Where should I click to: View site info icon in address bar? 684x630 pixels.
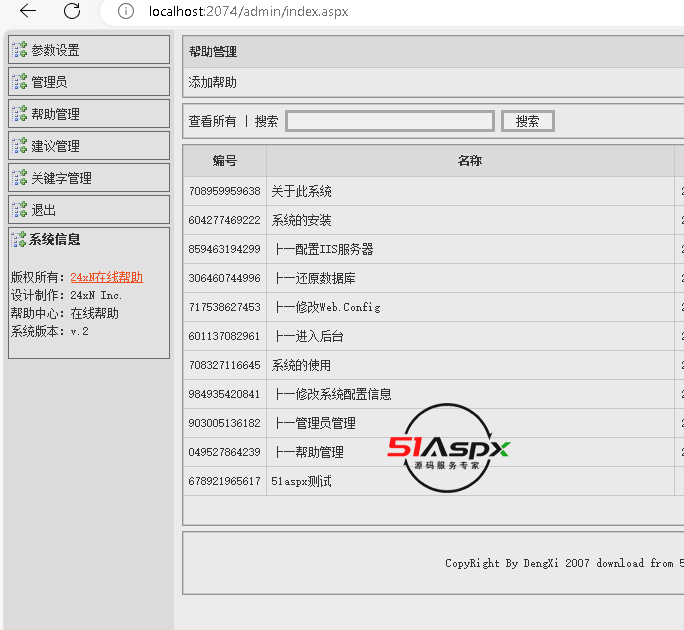point(126,11)
